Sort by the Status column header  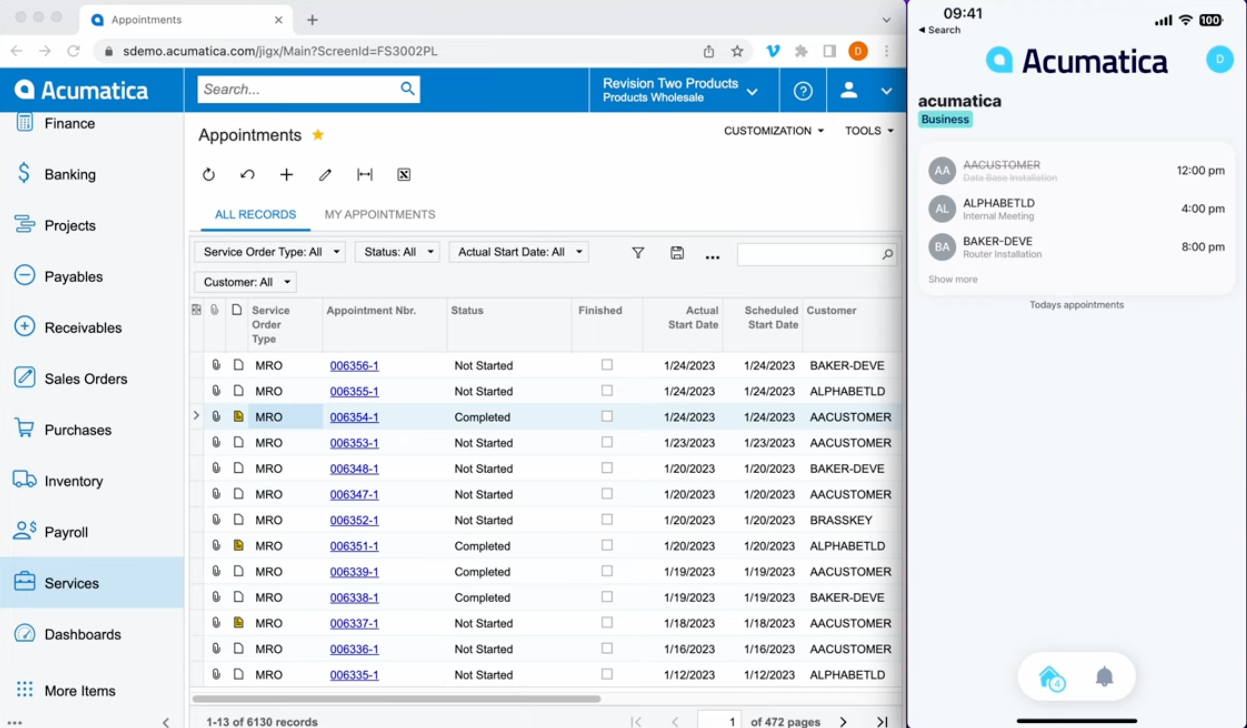[x=467, y=310]
